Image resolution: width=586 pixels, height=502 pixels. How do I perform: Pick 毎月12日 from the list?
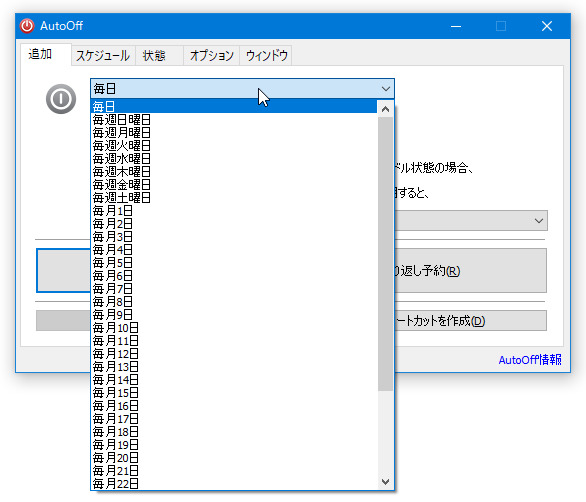point(234,354)
